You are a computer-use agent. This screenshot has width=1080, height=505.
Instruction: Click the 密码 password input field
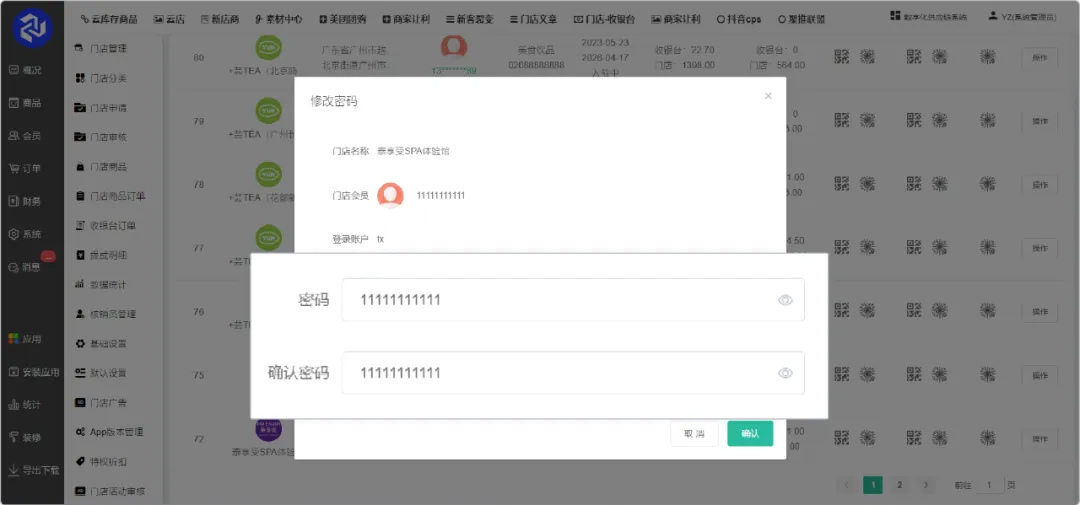pos(573,300)
